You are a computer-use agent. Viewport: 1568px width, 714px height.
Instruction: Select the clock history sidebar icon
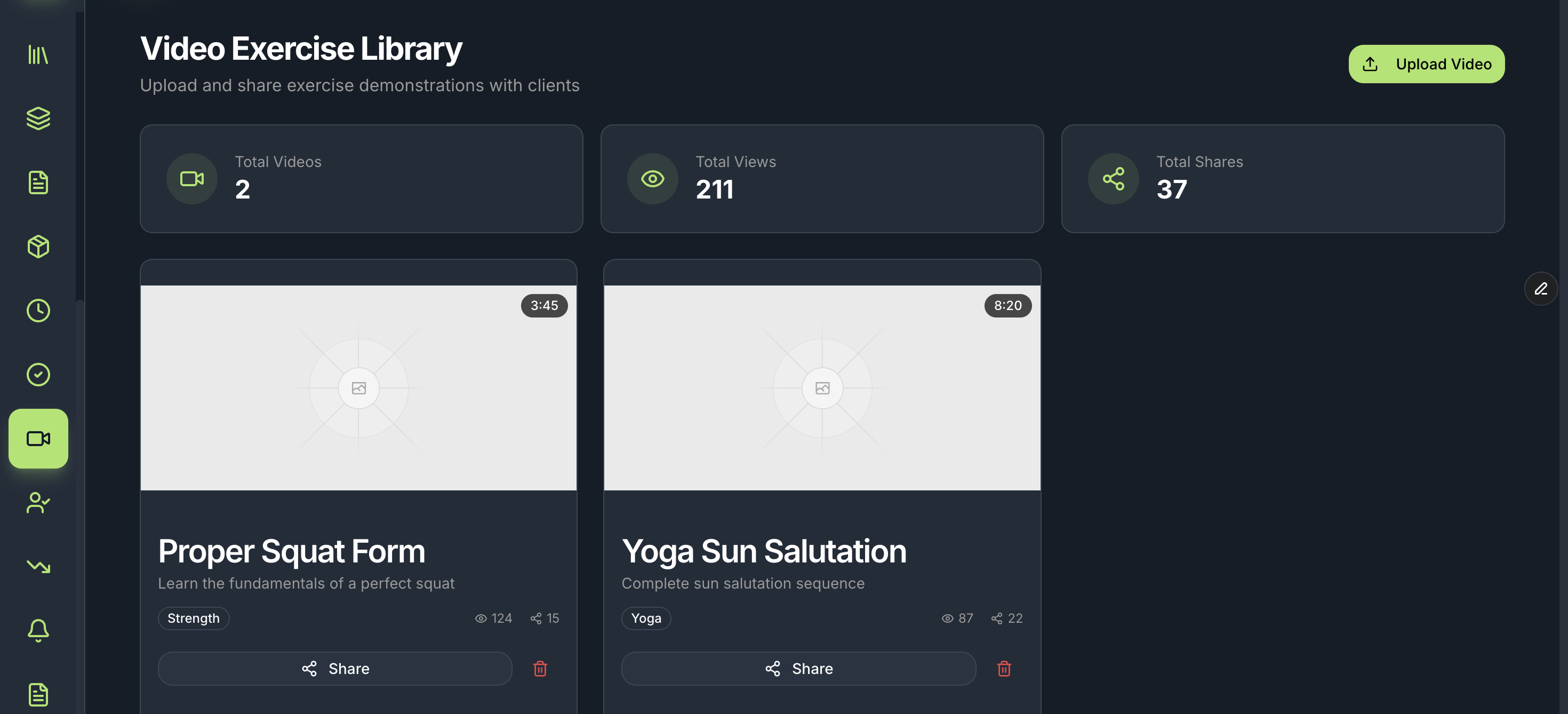[38, 311]
